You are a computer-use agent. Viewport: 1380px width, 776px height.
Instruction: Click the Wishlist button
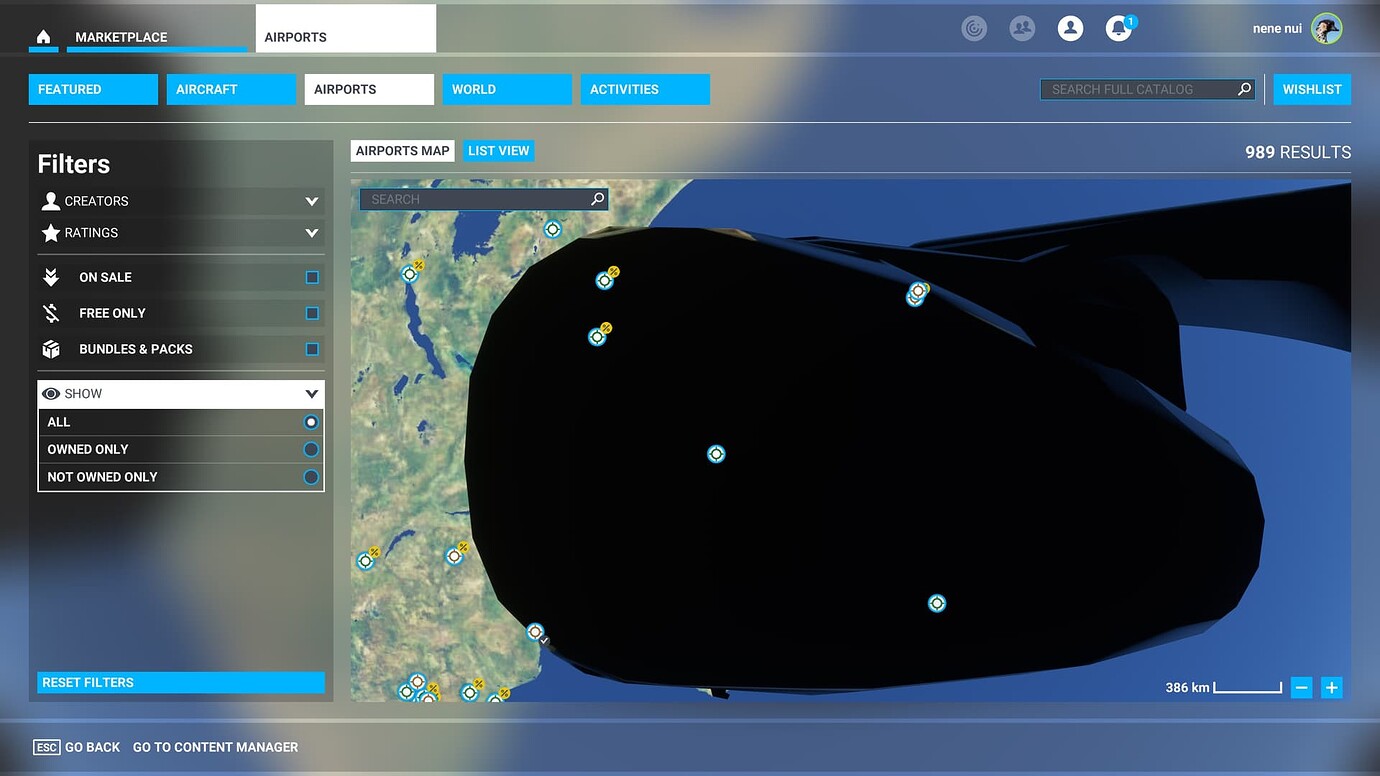[1311, 89]
